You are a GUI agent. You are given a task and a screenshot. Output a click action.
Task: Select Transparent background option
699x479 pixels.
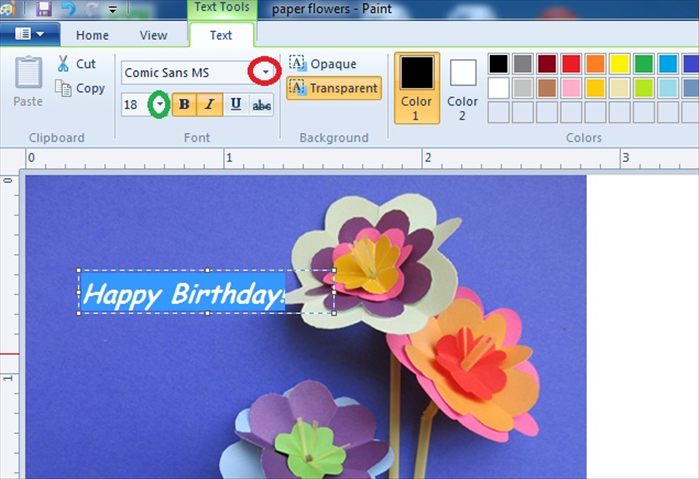[x=334, y=88]
